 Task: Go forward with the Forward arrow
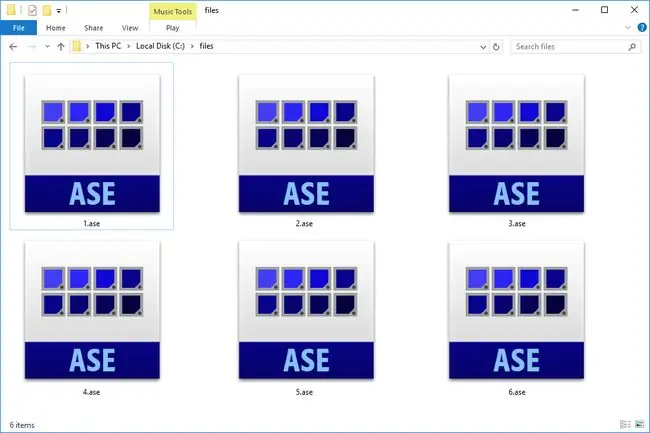click(32, 46)
